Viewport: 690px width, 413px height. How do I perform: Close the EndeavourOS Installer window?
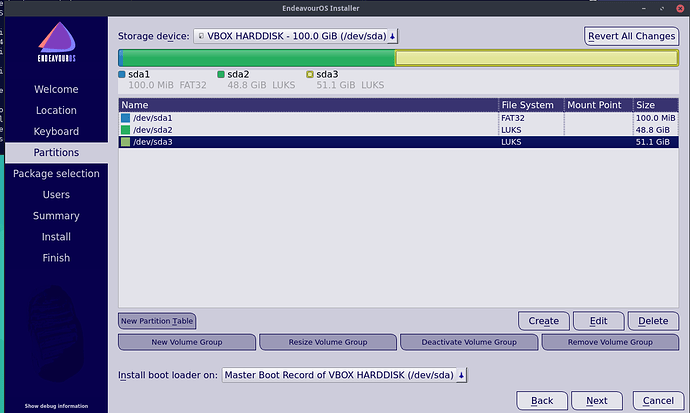680,8
